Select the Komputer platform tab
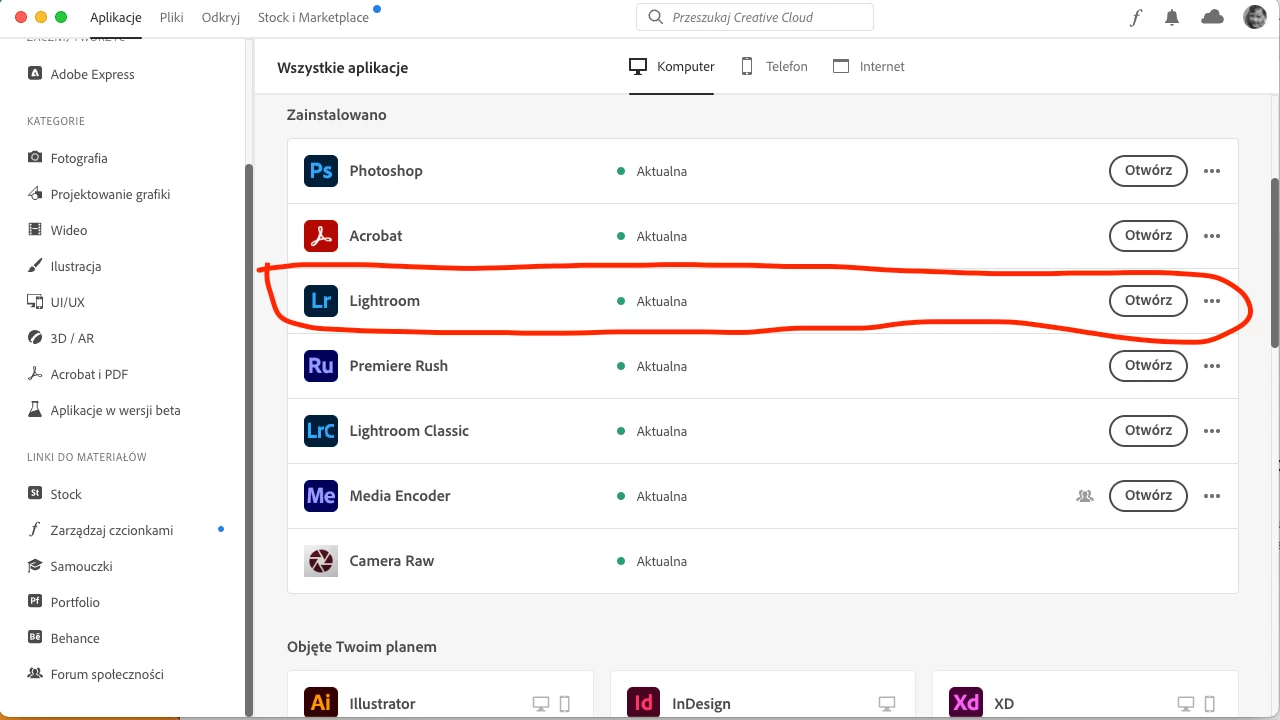The image size is (1280, 720). point(672,66)
